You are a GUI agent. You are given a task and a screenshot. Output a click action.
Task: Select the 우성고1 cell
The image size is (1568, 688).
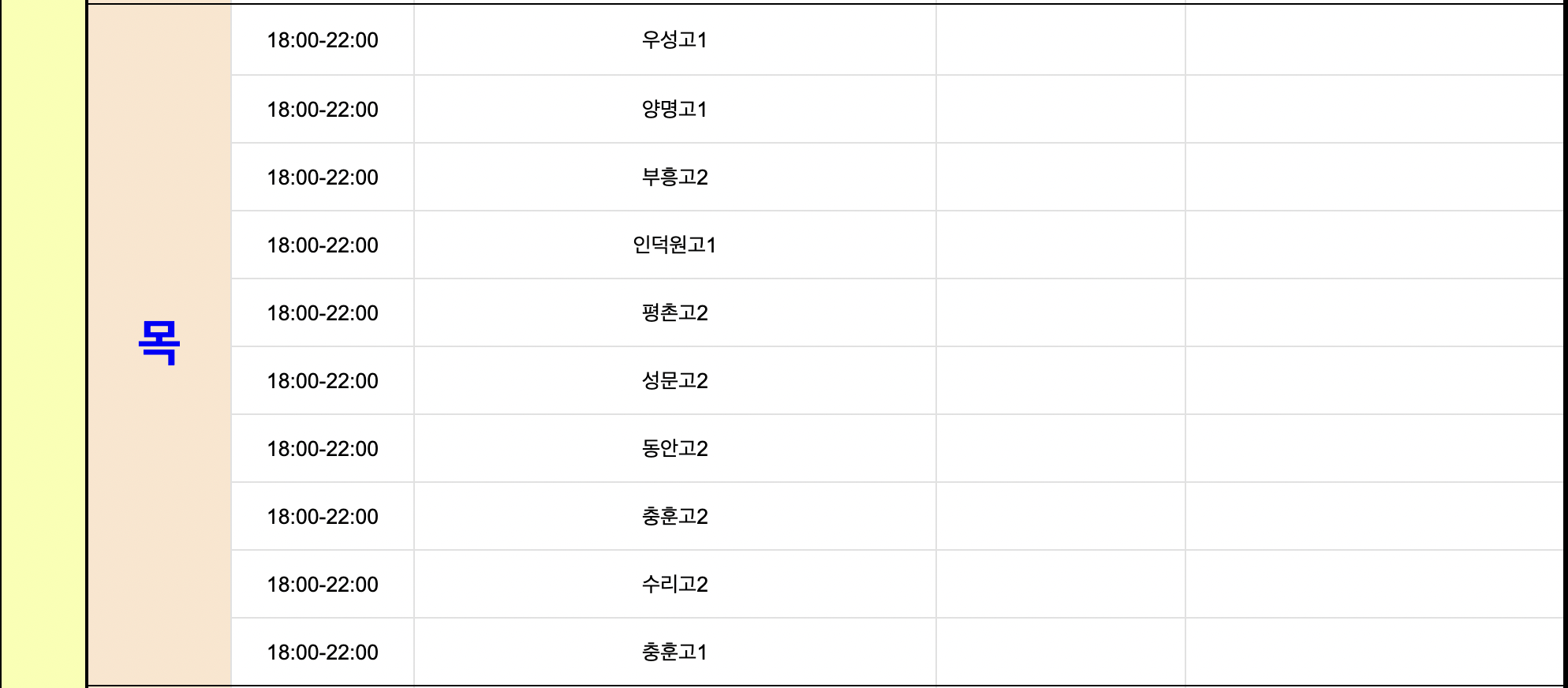(674, 40)
